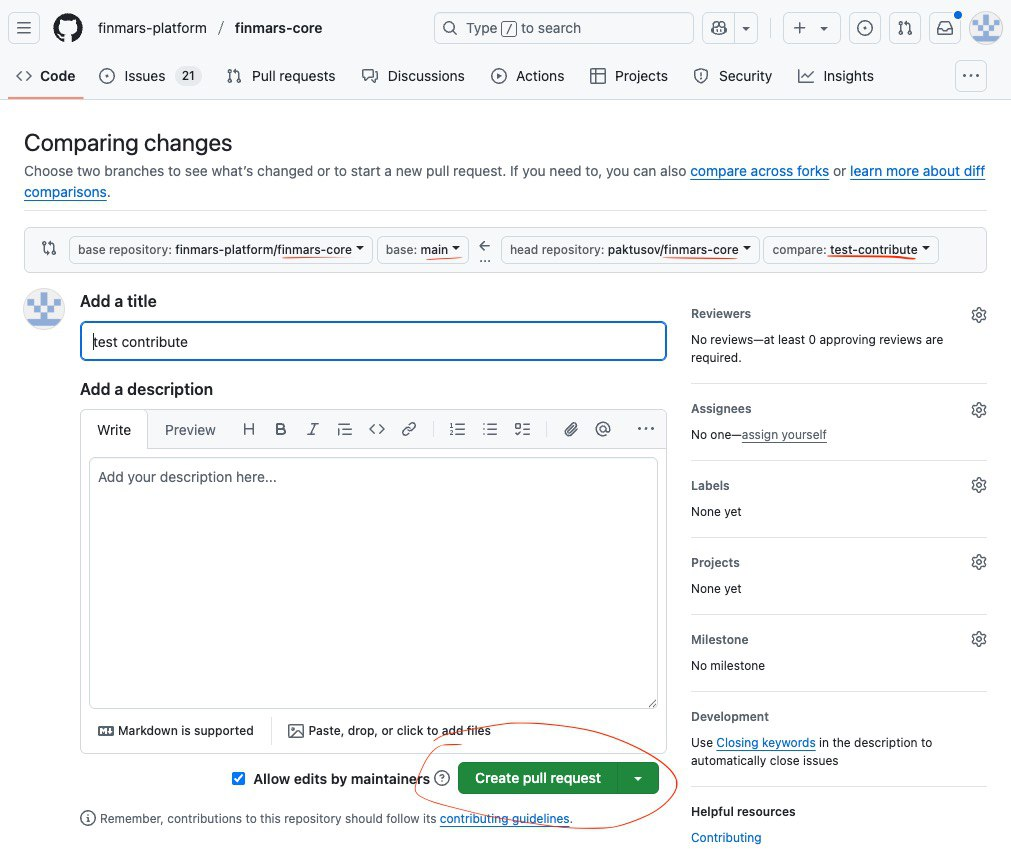
Task: Select the Write tab in editor
Action: point(114,430)
